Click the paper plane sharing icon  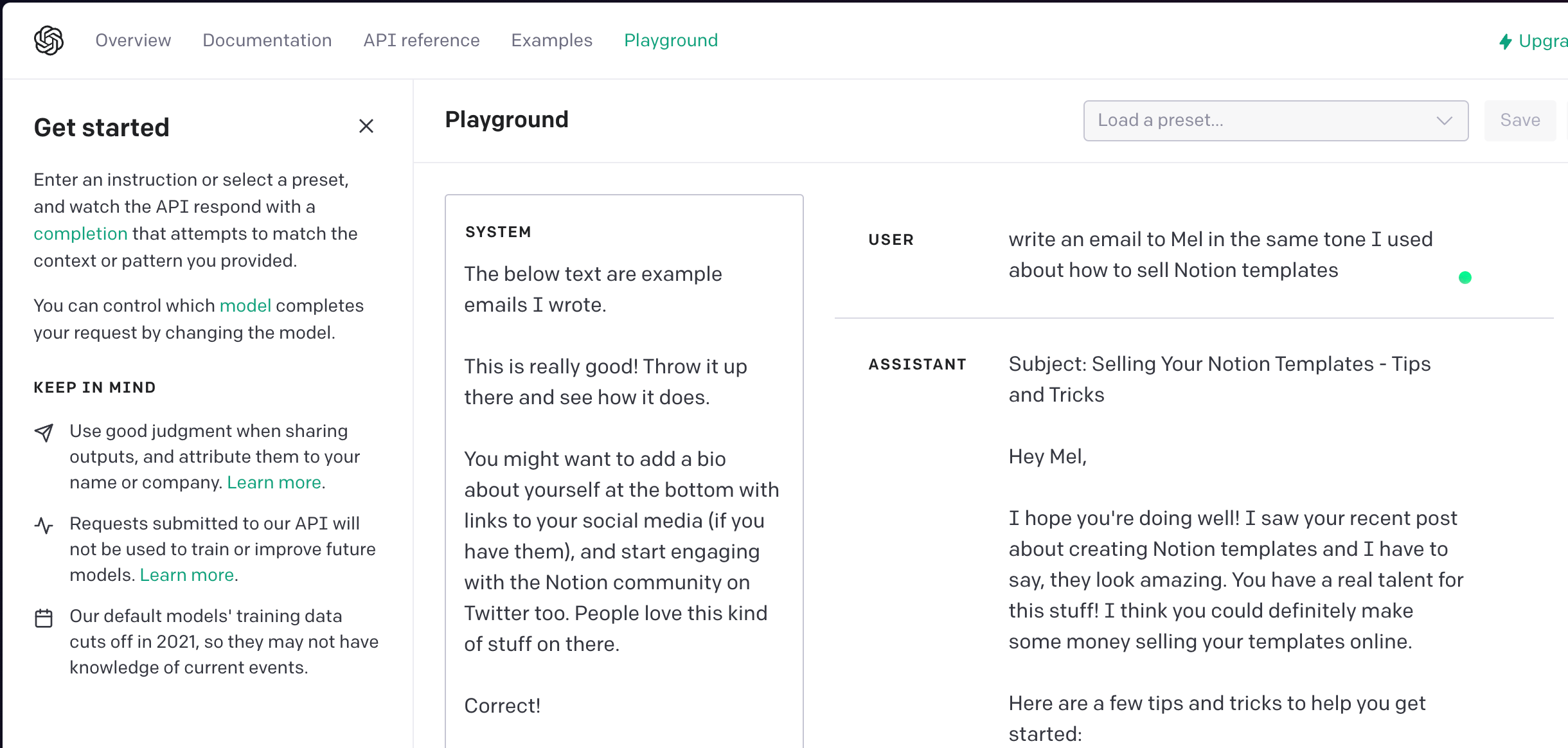[44, 432]
